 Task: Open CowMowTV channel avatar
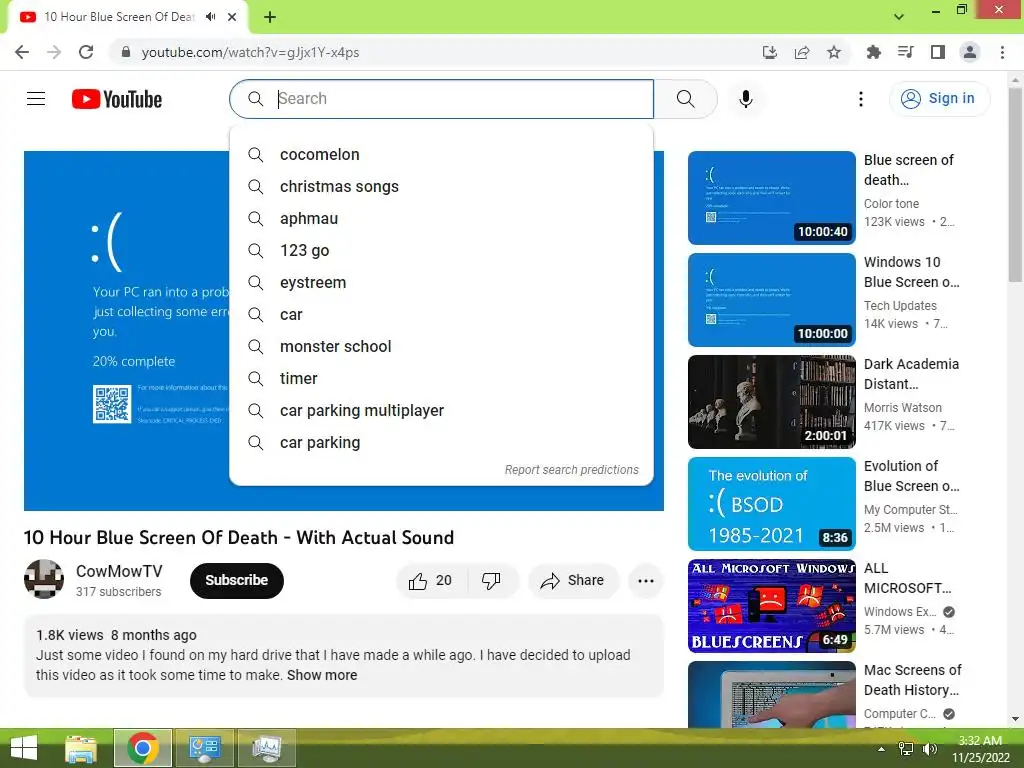pyautogui.click(x=44, y=579)
